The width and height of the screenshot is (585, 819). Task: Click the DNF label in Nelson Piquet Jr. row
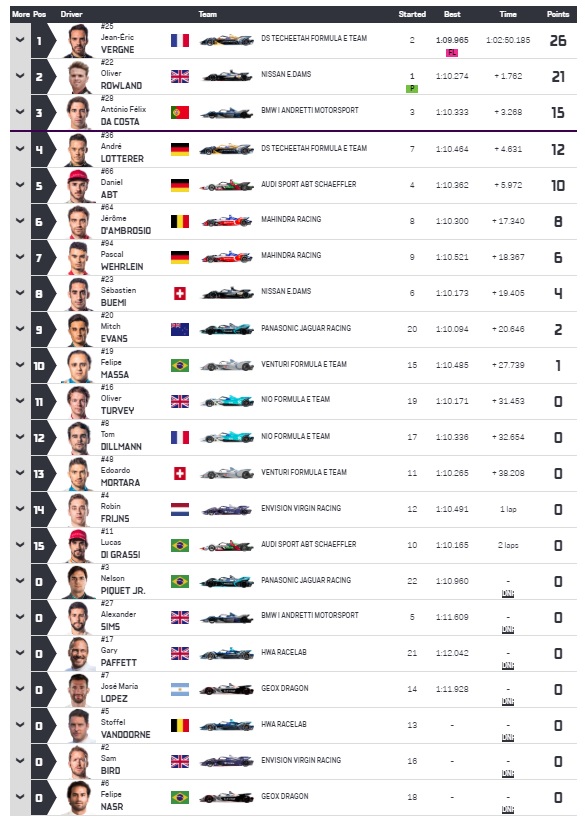click(508, 594)
